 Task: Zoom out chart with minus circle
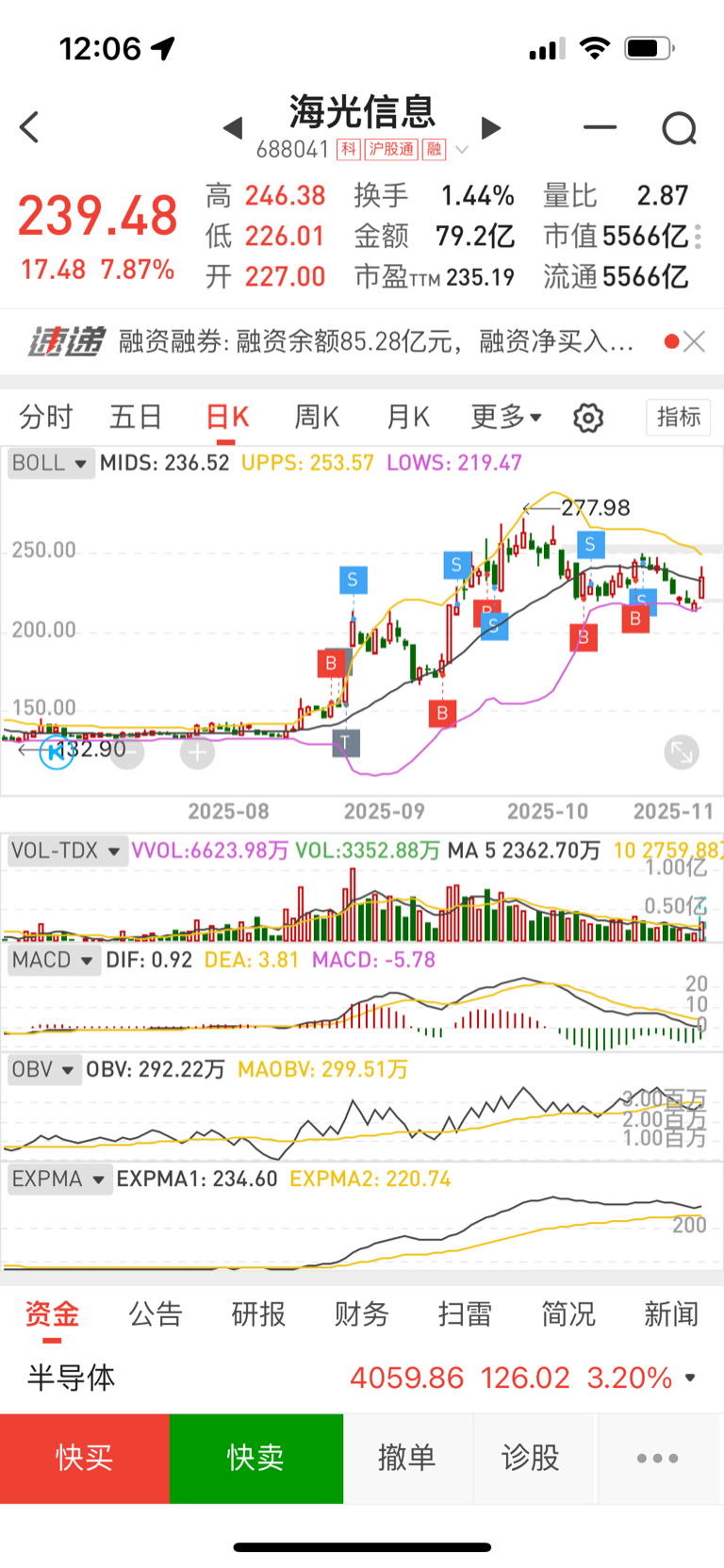127,751
